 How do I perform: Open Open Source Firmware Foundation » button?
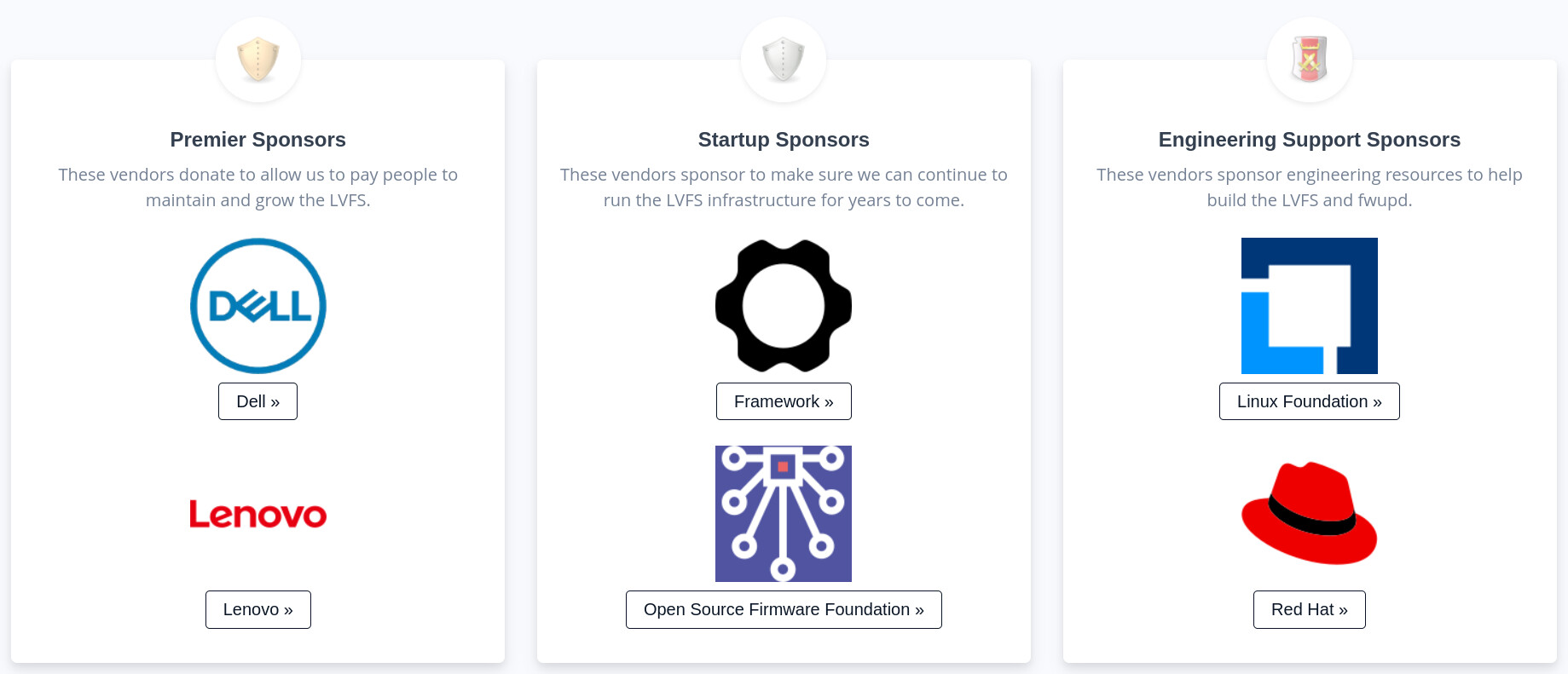[x=784, y=609]
